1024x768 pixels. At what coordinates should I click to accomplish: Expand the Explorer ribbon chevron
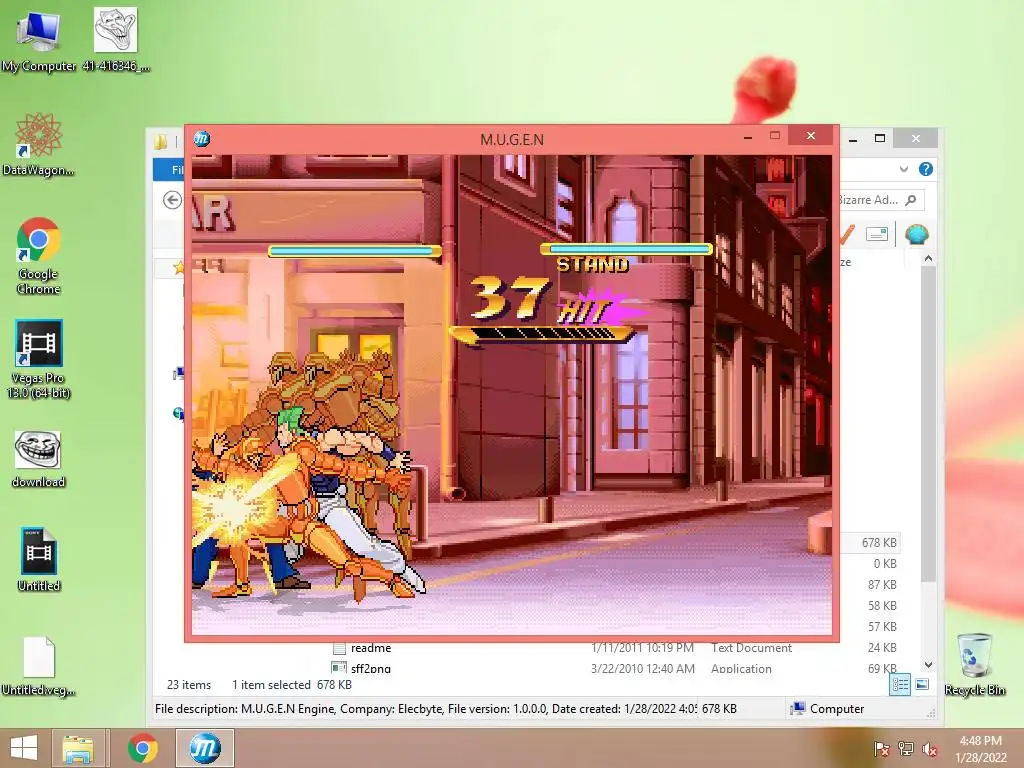click(904, 169)
